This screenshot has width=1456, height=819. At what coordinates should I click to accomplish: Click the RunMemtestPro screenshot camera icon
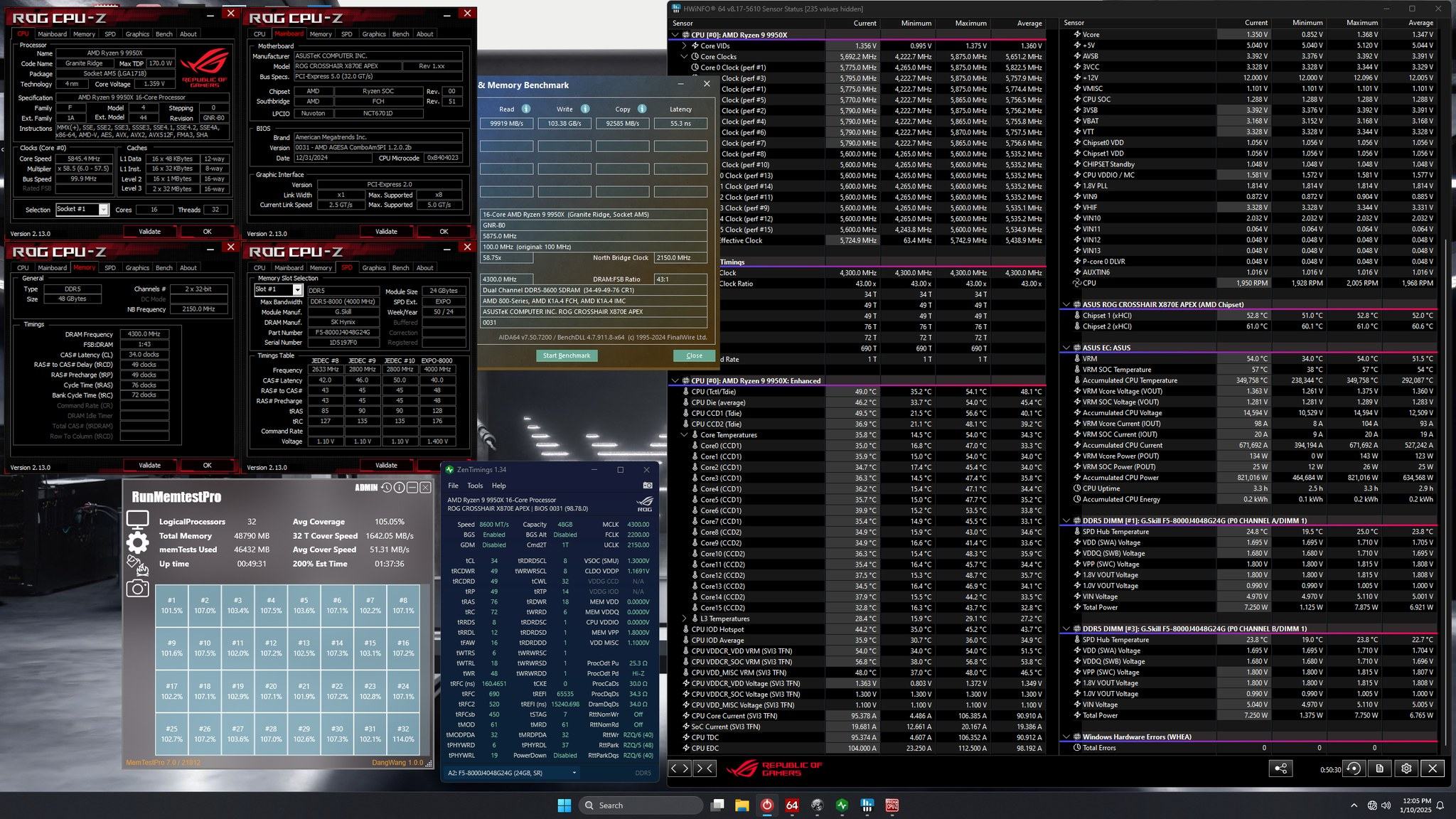click(x=137, y=589)
